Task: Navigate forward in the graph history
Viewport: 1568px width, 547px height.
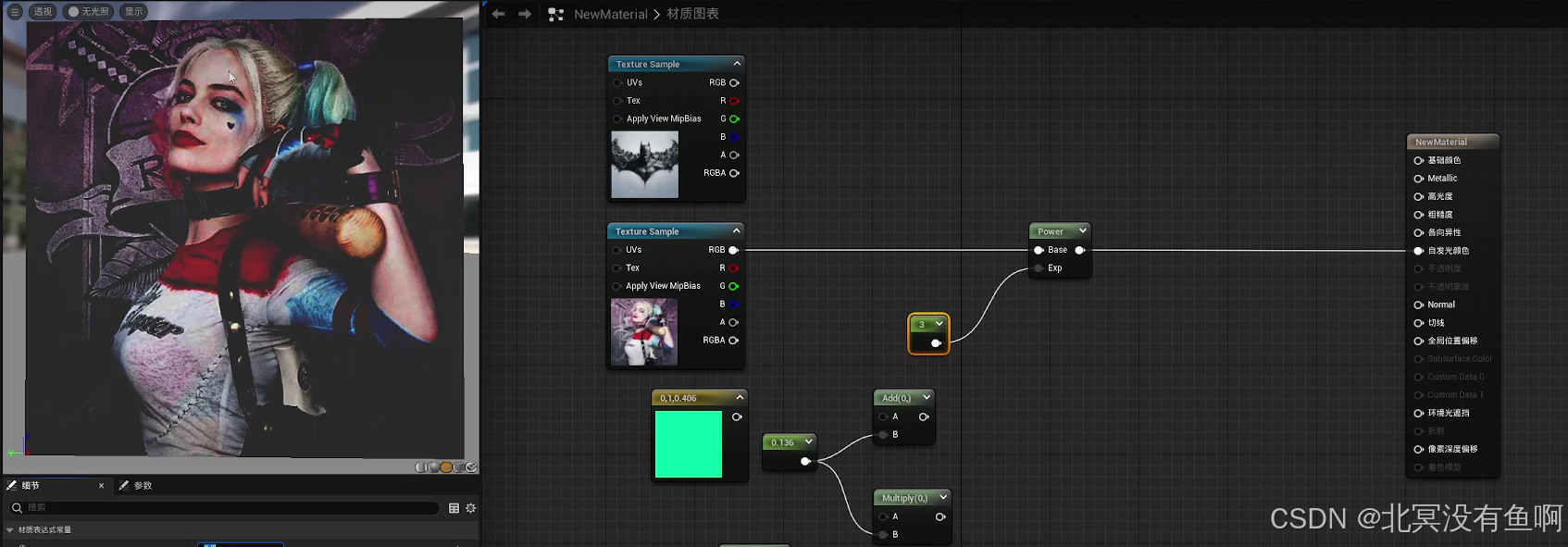Action: coord(525,14)
